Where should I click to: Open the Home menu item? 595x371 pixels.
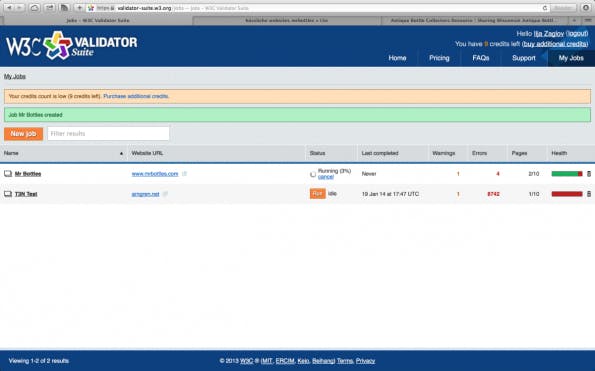[x=397, y=58]
